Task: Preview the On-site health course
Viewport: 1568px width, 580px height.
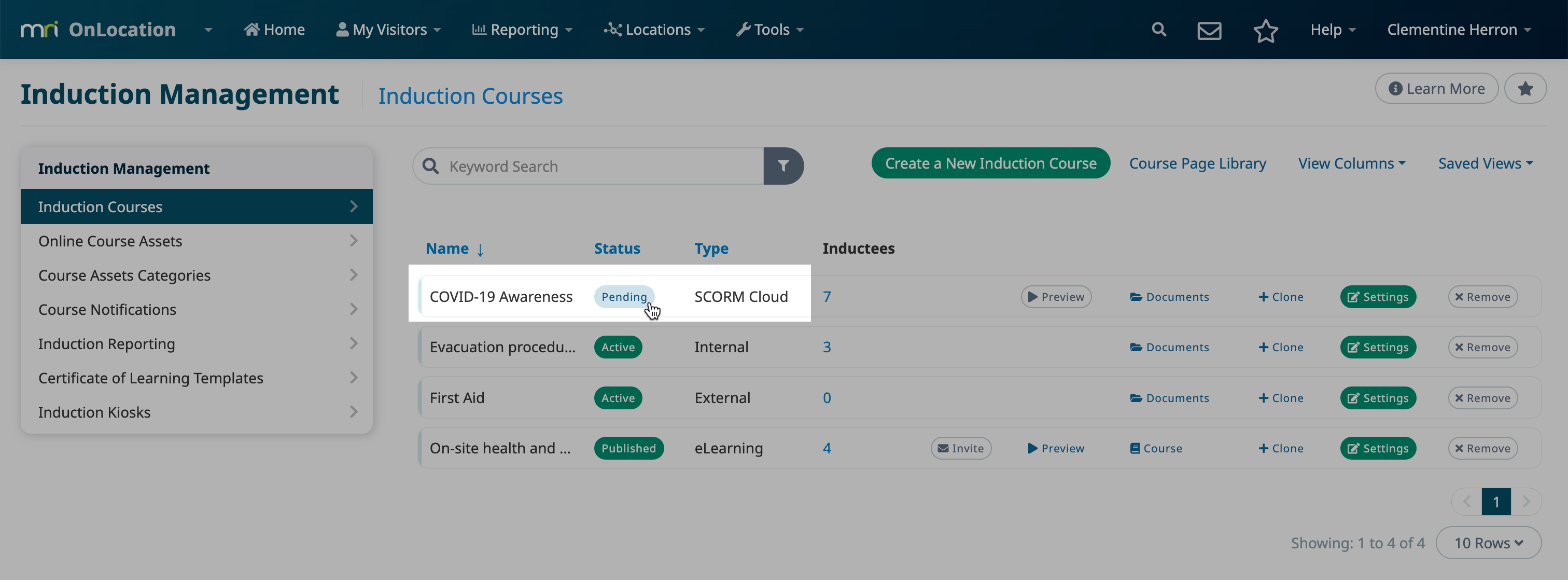Action: point(1056,448)
